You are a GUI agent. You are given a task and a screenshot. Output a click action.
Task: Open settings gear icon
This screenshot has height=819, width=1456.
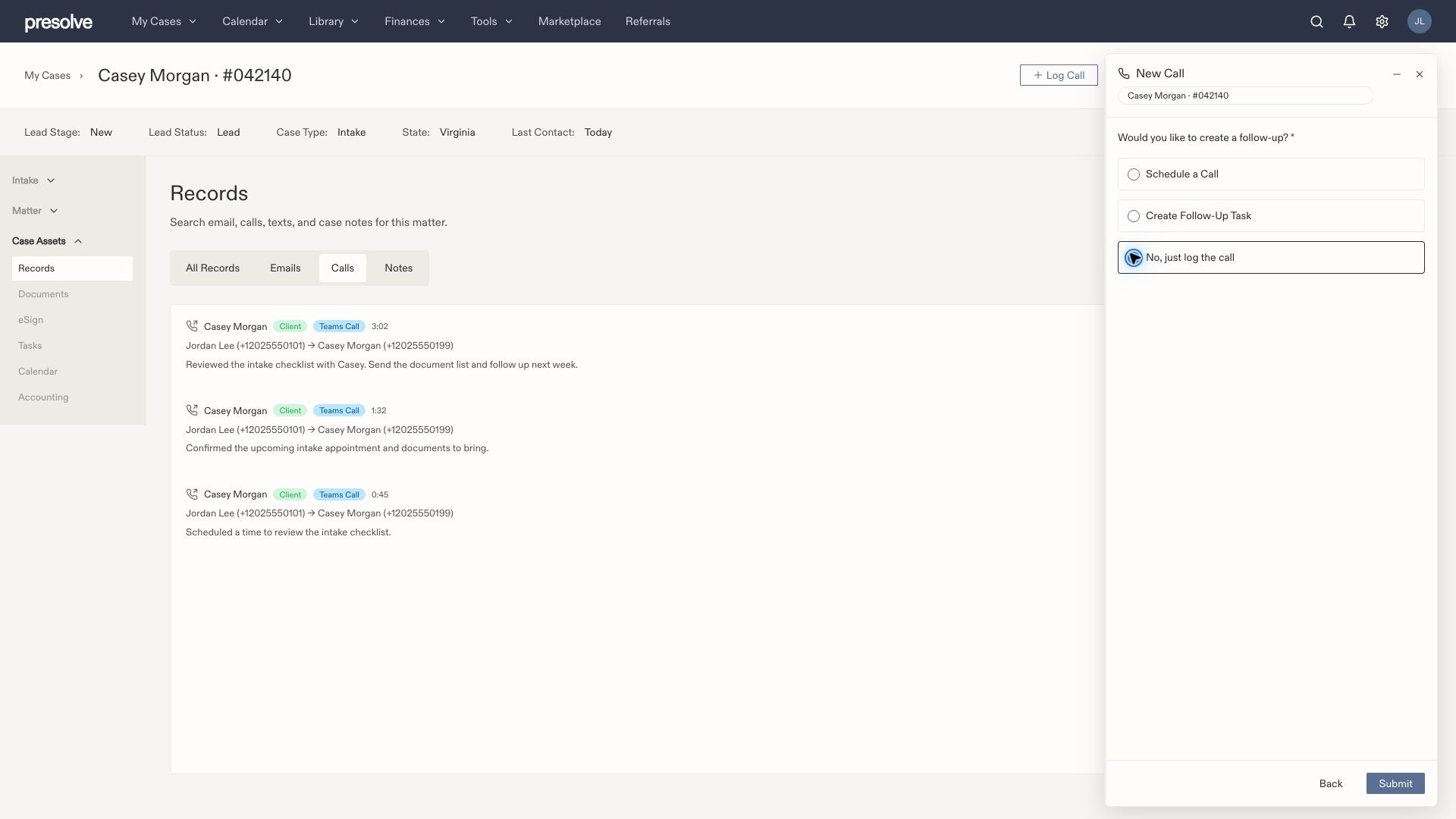coord(1382,21)
